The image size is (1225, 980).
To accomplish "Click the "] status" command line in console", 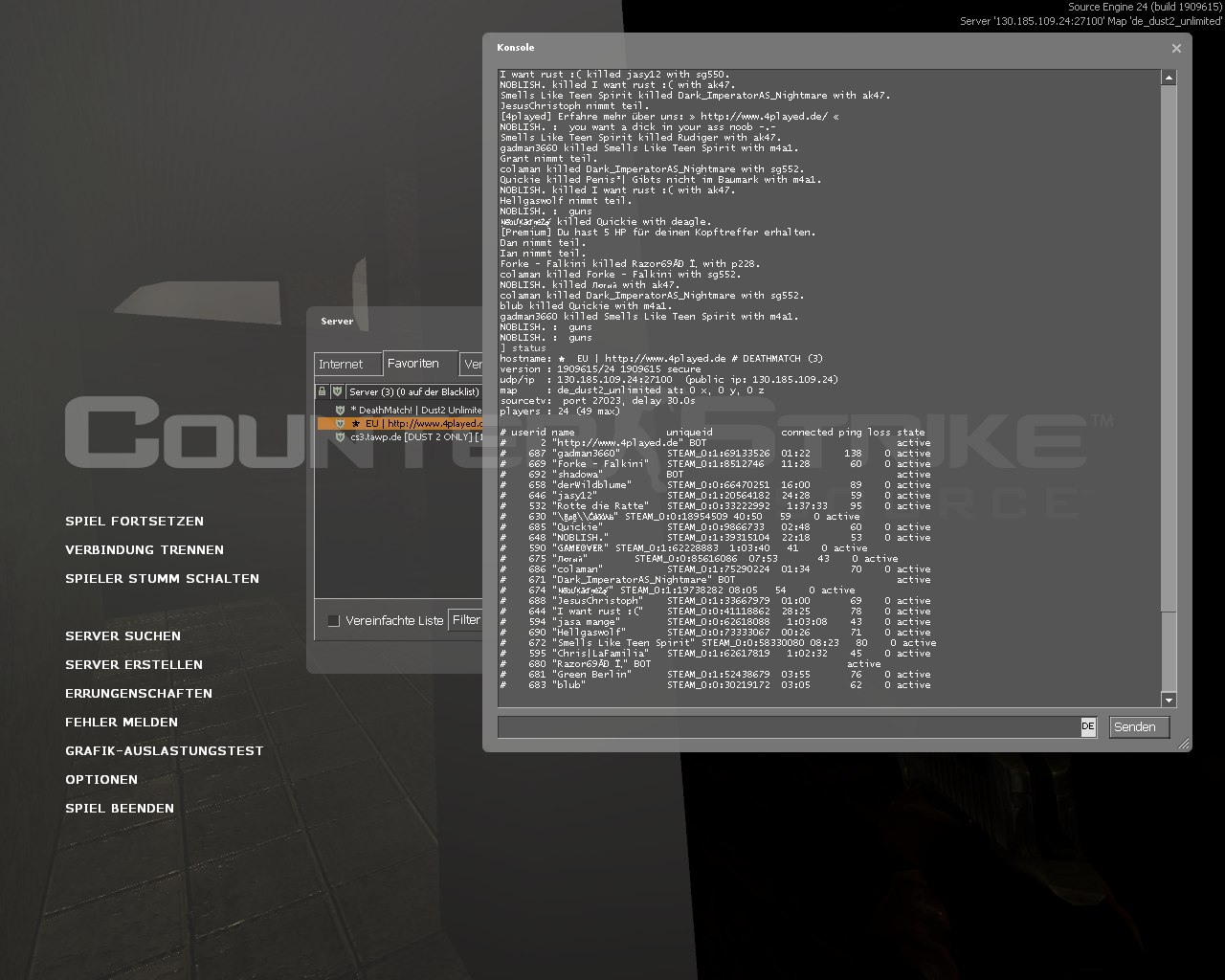I will [x=523, y=348].
